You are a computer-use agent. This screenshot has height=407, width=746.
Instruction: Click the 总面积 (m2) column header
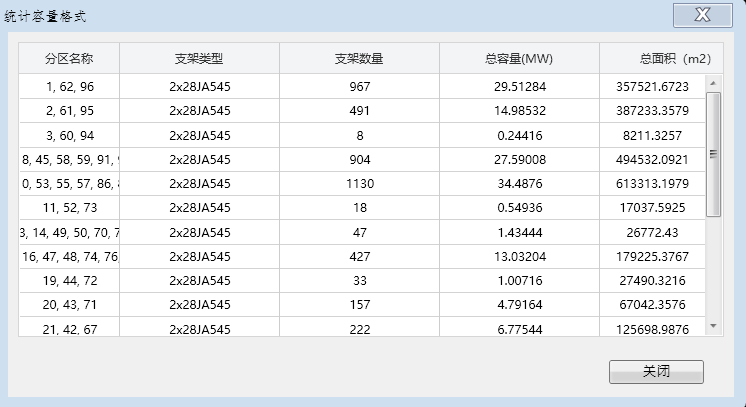660,58
